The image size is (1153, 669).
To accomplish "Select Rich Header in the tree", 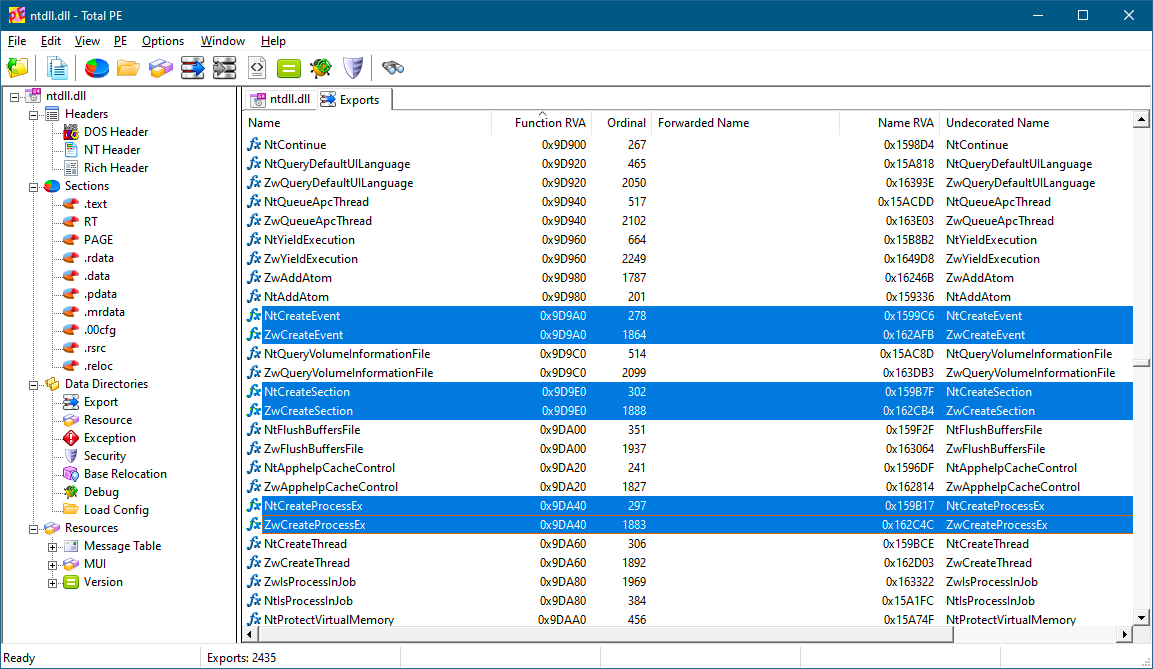I will [x=116, y=168].
